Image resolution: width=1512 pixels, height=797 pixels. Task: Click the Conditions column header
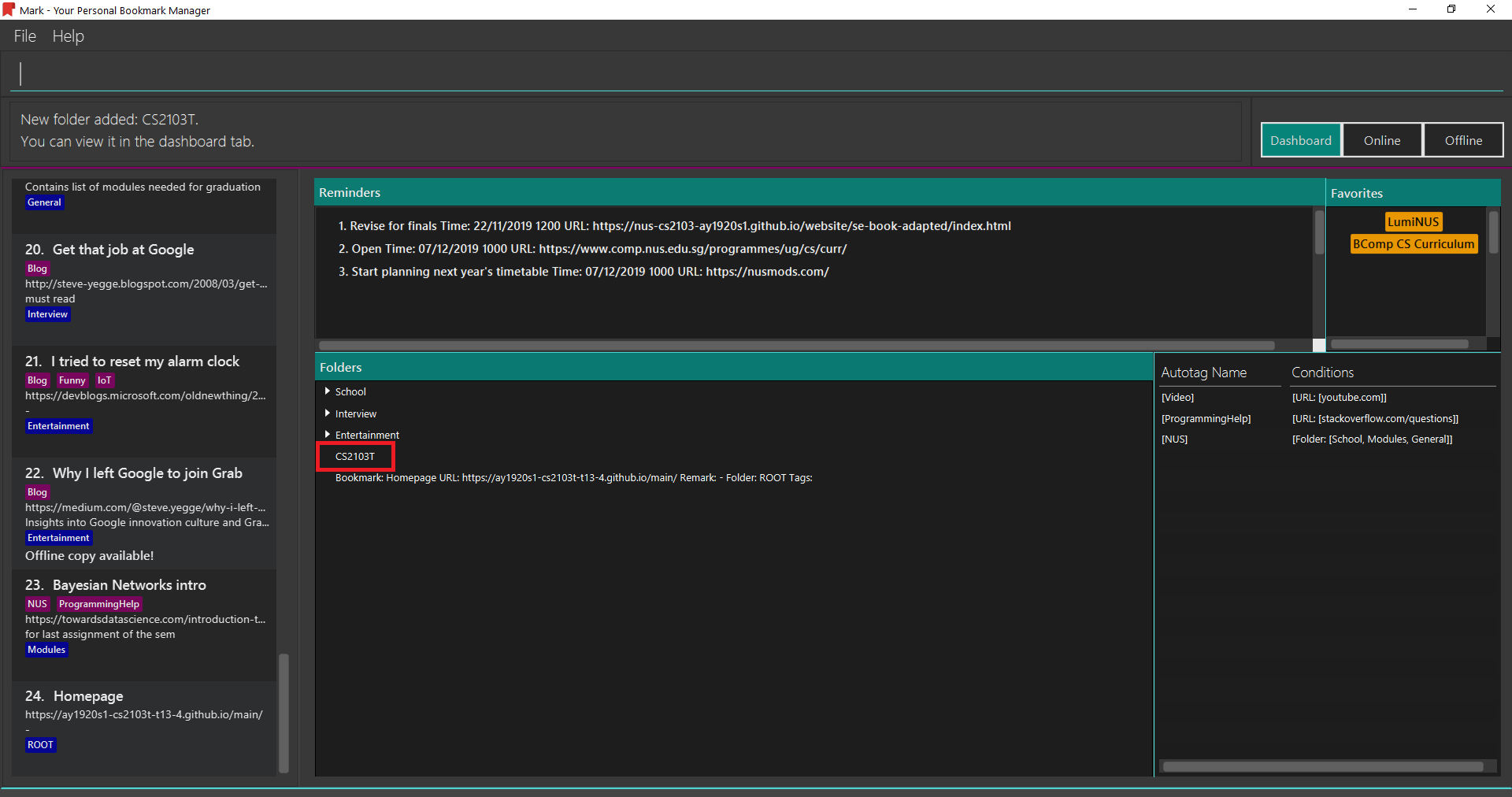pos(1323,373)
